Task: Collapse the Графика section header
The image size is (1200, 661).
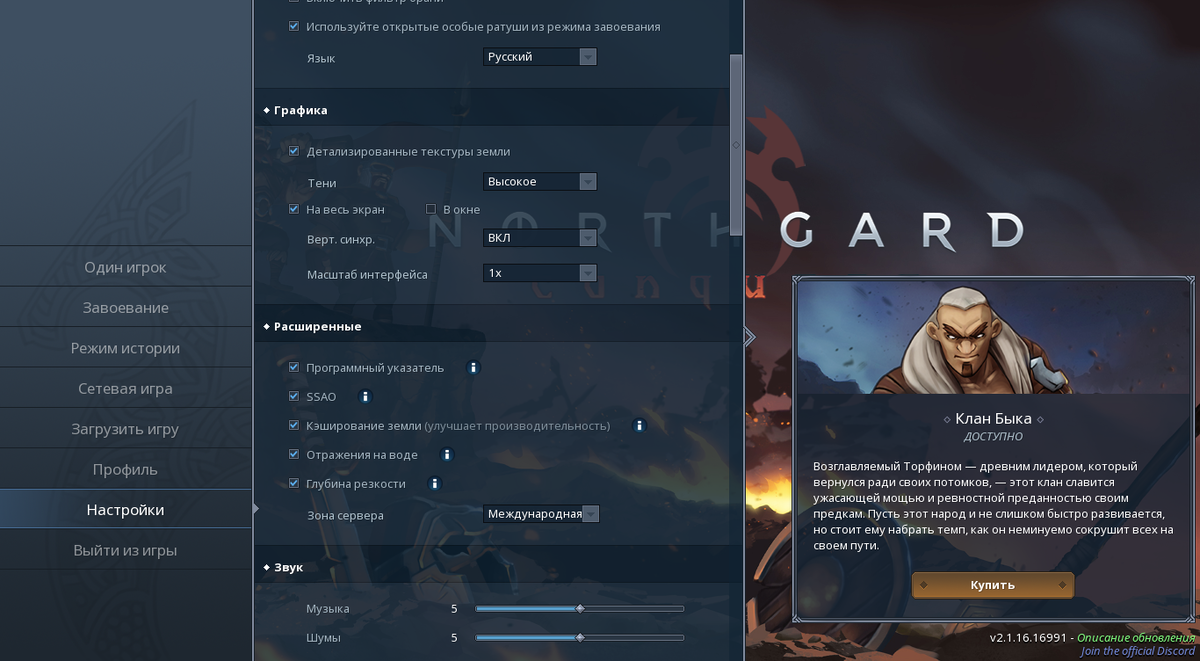Action: pyautogui.click(x=498, y=110)
